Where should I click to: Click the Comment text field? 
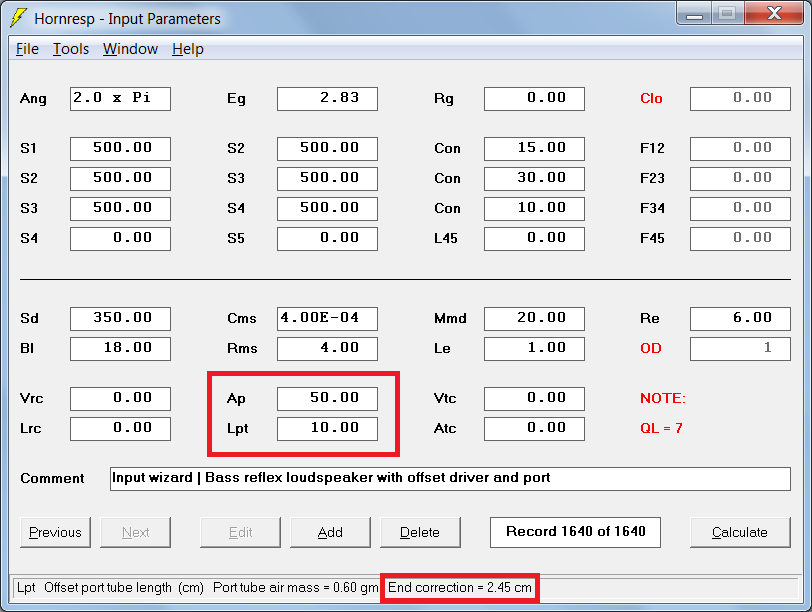pos(450,479)
